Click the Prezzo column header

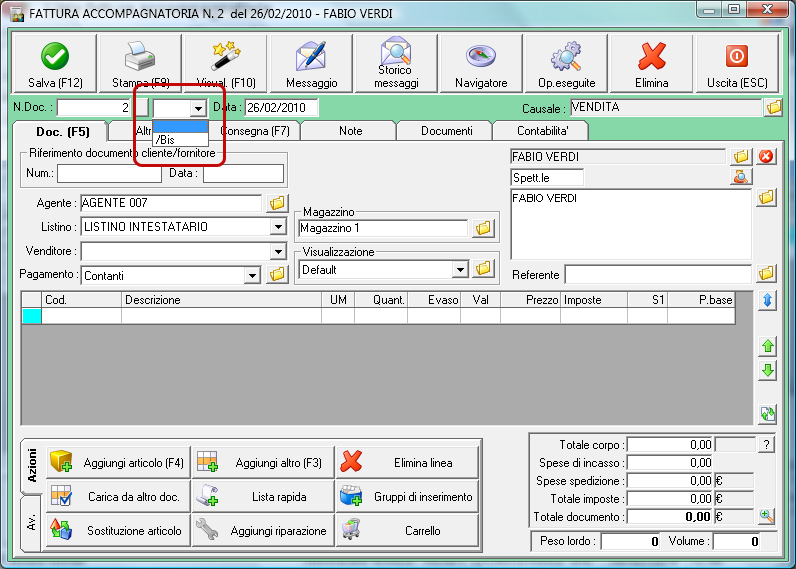(530, 300)
